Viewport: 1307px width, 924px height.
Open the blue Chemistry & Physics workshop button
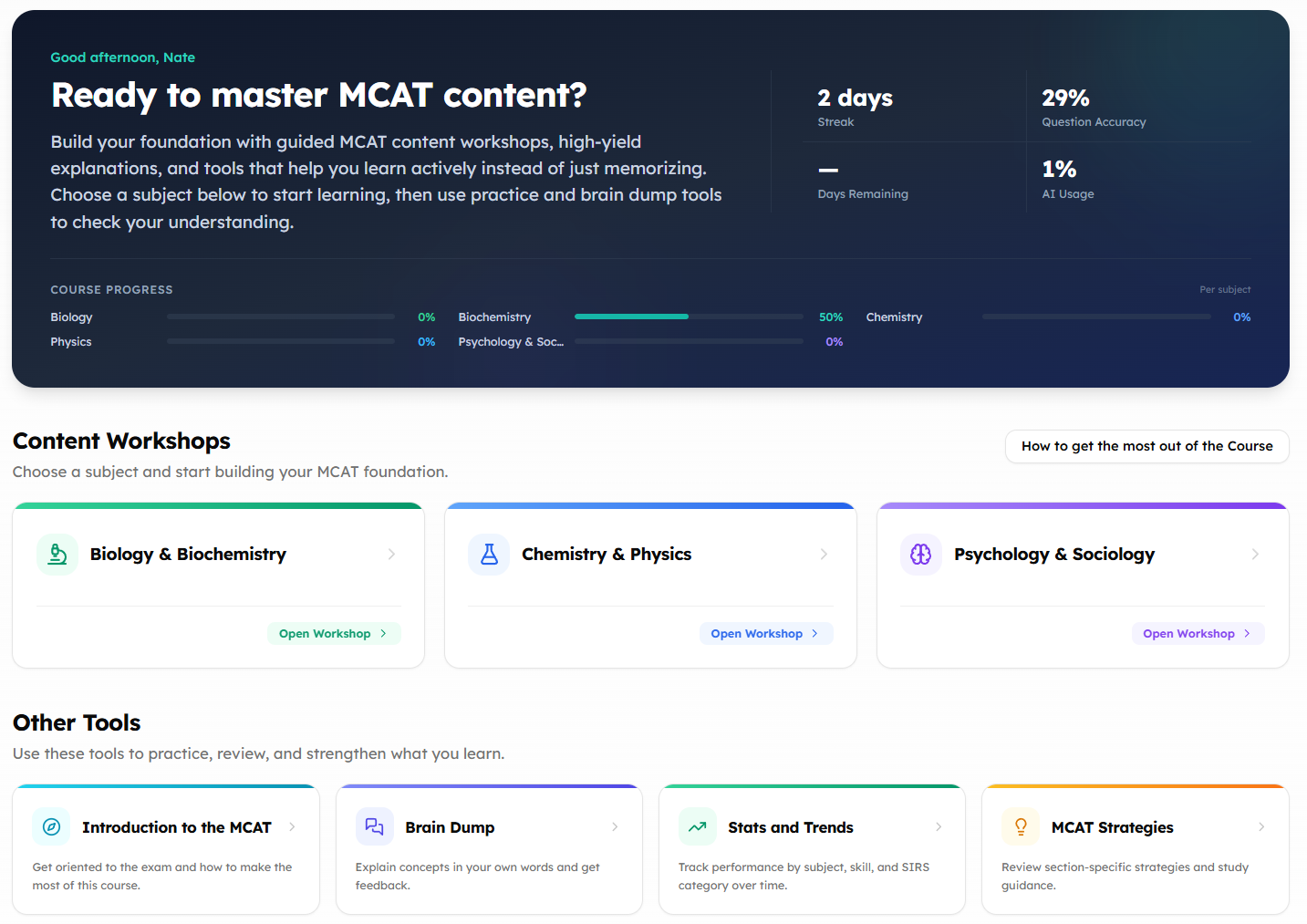pyautogui.click(x=766, y=634)
